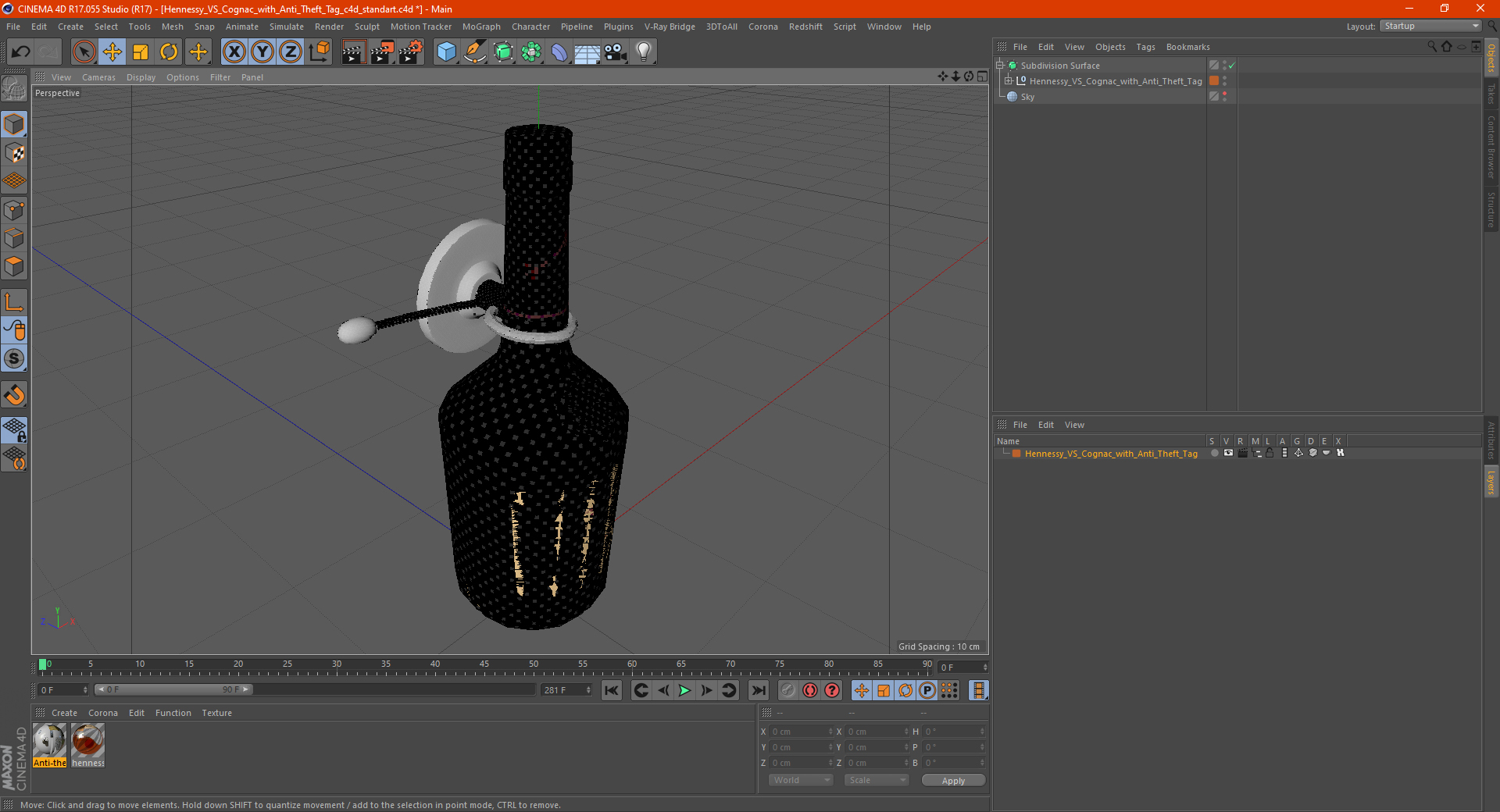Add a Light object

[x=644, y=52]
